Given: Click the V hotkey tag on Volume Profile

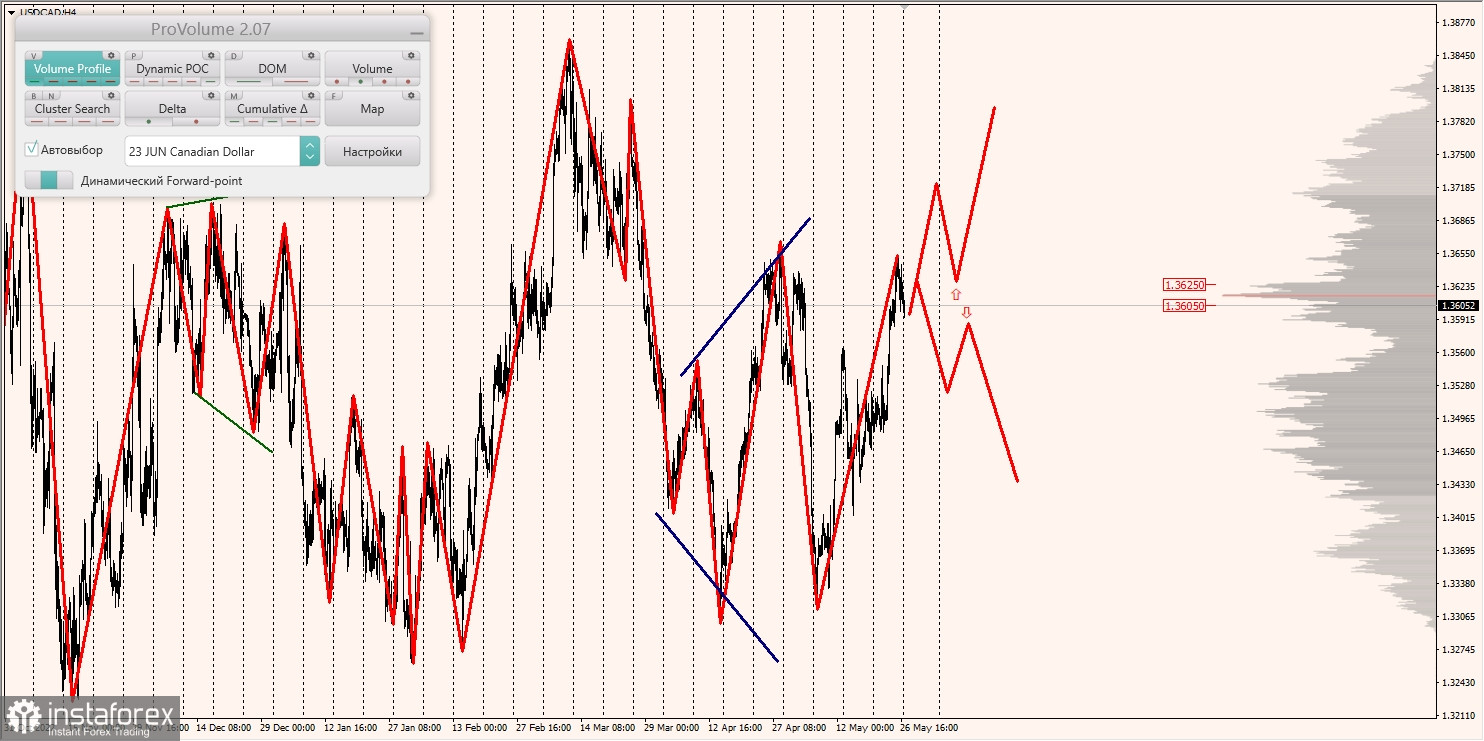Looking at the screenshot, I should [34, 55].
